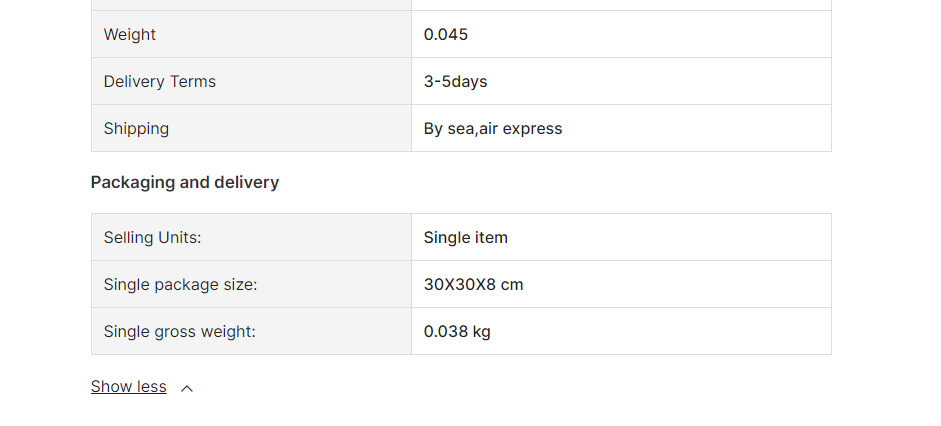
Task: Click the 0.038 kg value
Action: (457, 331)
